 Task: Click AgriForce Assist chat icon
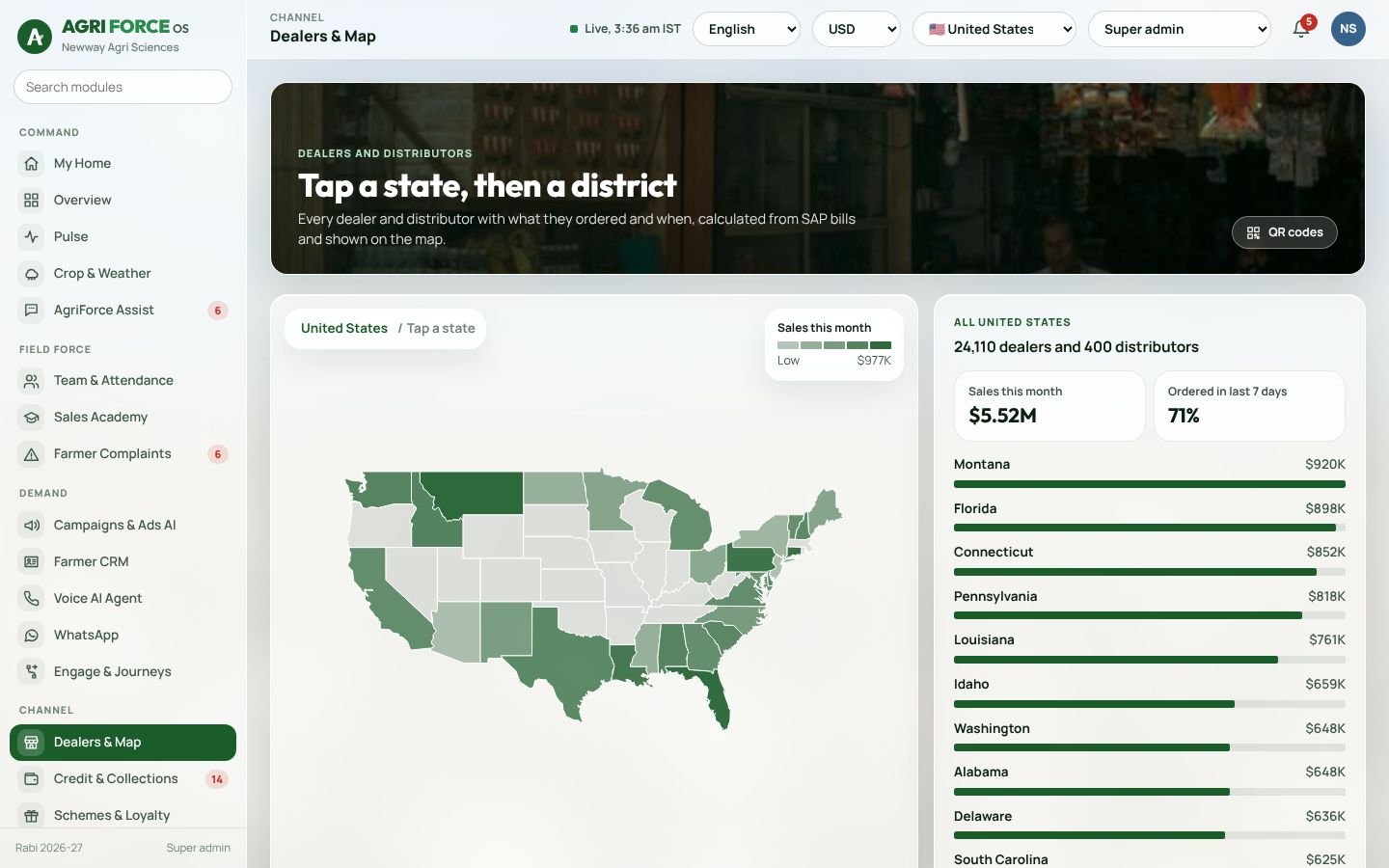(x=32, y=311)
